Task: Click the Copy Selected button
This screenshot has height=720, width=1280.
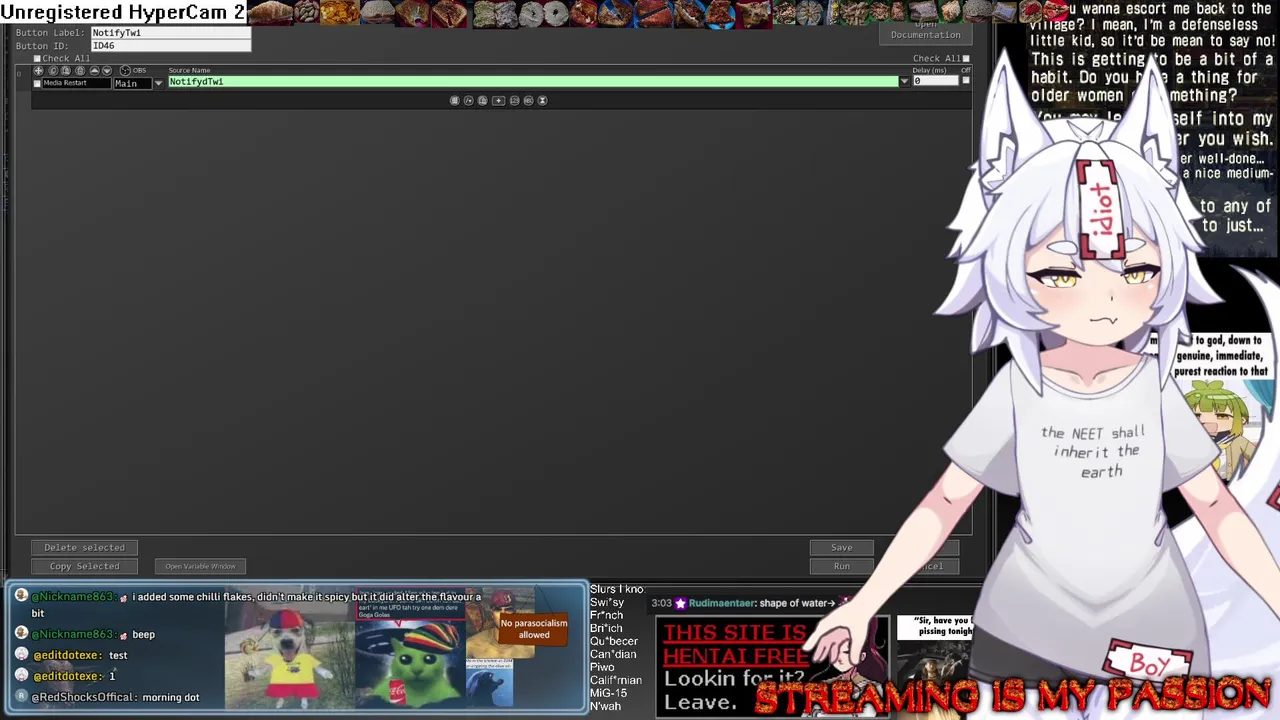Action: (85, 566)
